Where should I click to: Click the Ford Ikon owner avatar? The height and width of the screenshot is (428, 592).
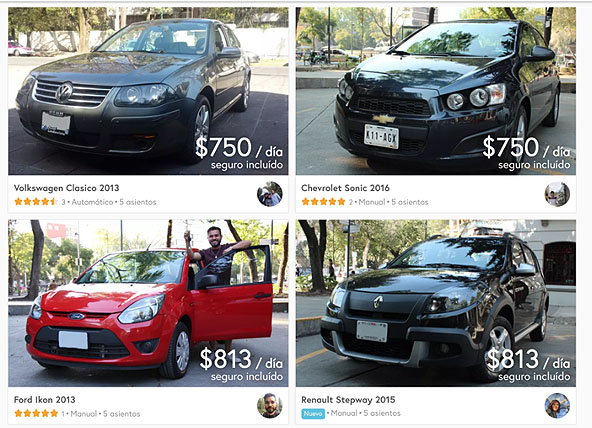[270, 406]
